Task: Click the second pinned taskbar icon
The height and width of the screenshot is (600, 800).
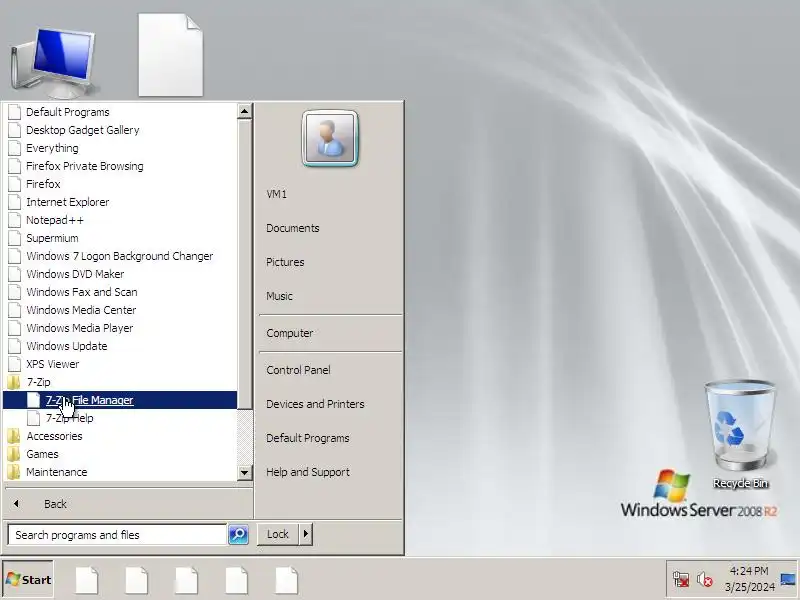Action: [137, 580]
